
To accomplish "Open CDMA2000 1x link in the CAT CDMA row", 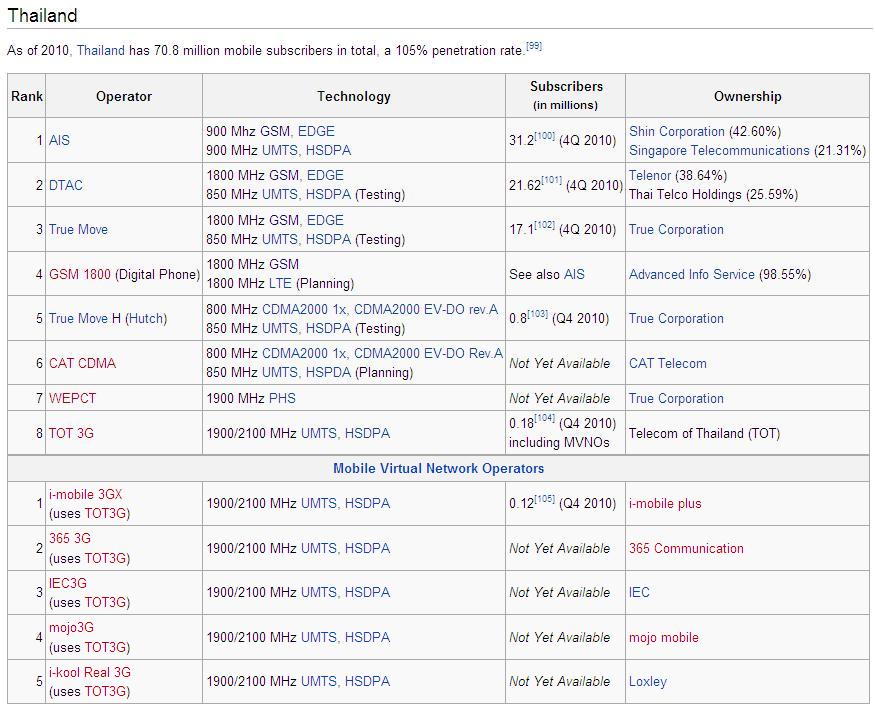I will pos(304,353).
